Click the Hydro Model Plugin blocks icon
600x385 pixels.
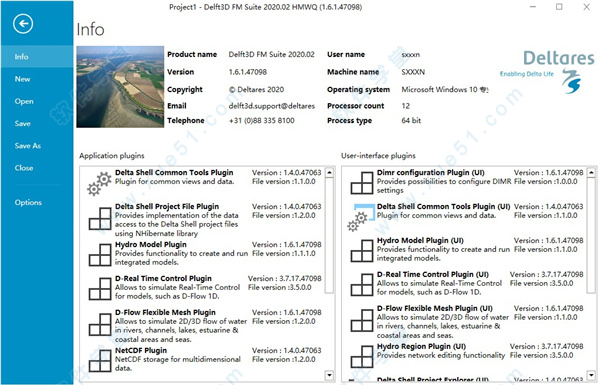pyautogui.click(x=100, y=255)
